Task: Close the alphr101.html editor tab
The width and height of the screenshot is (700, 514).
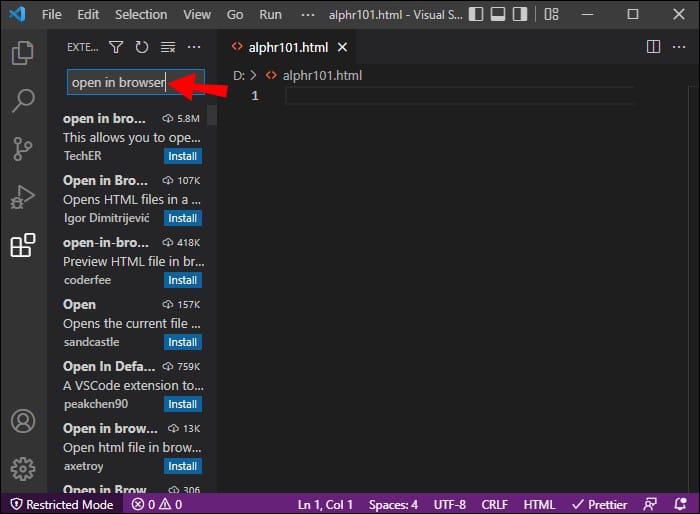Action: click(343, 47)
